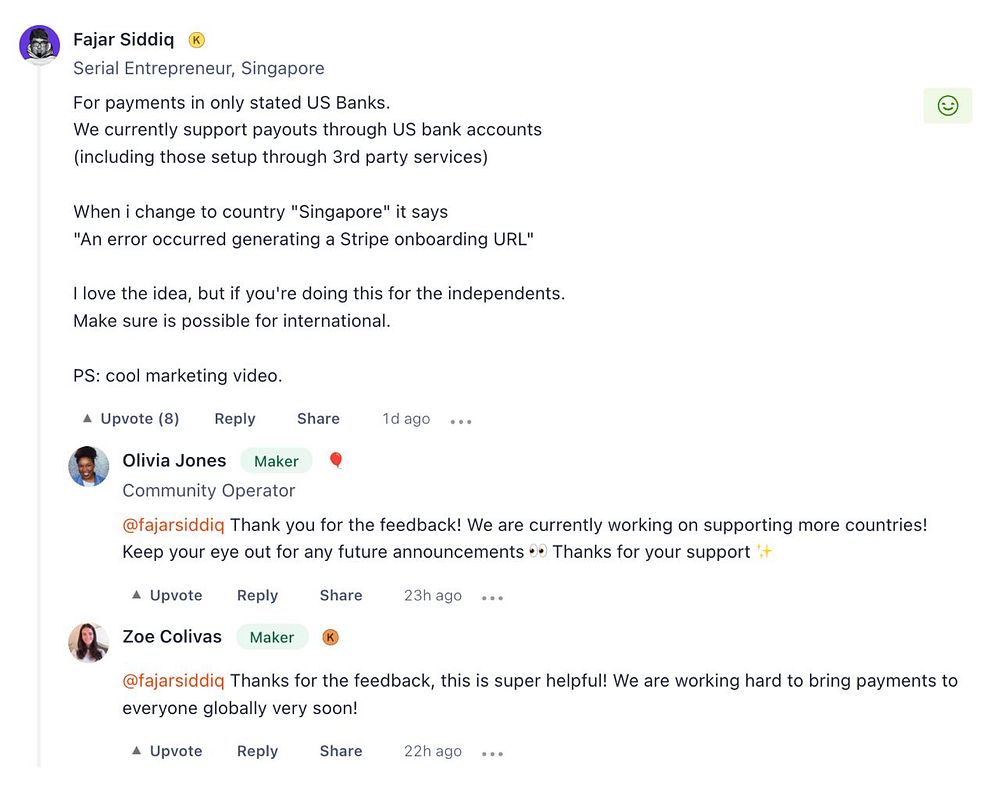Click the red balloon badge beside Olivia Jones
Screen dimensions: 1000x794
(336, 460)
